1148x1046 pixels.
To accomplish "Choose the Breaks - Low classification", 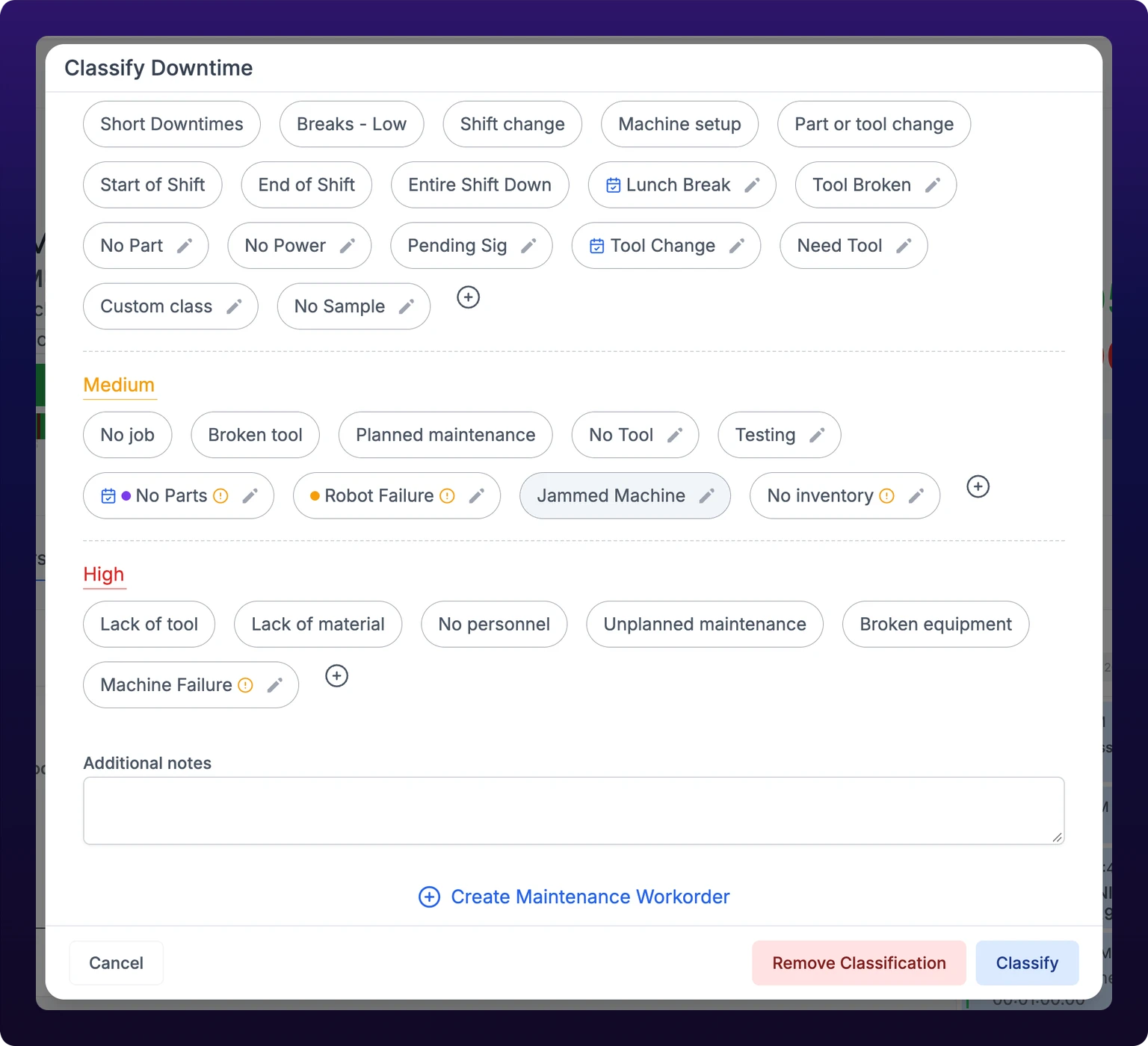I will (352, 124).
